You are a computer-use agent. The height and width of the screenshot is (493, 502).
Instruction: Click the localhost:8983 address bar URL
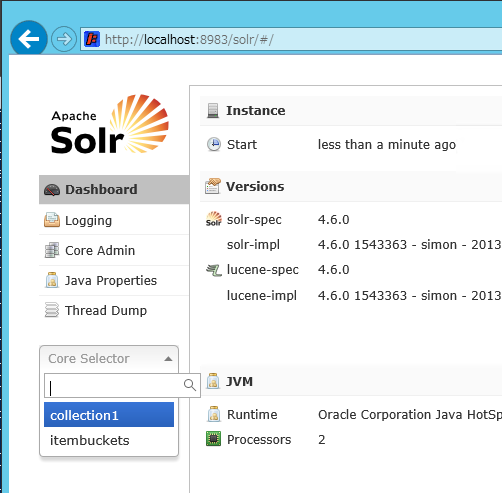[x=189, y=40]
